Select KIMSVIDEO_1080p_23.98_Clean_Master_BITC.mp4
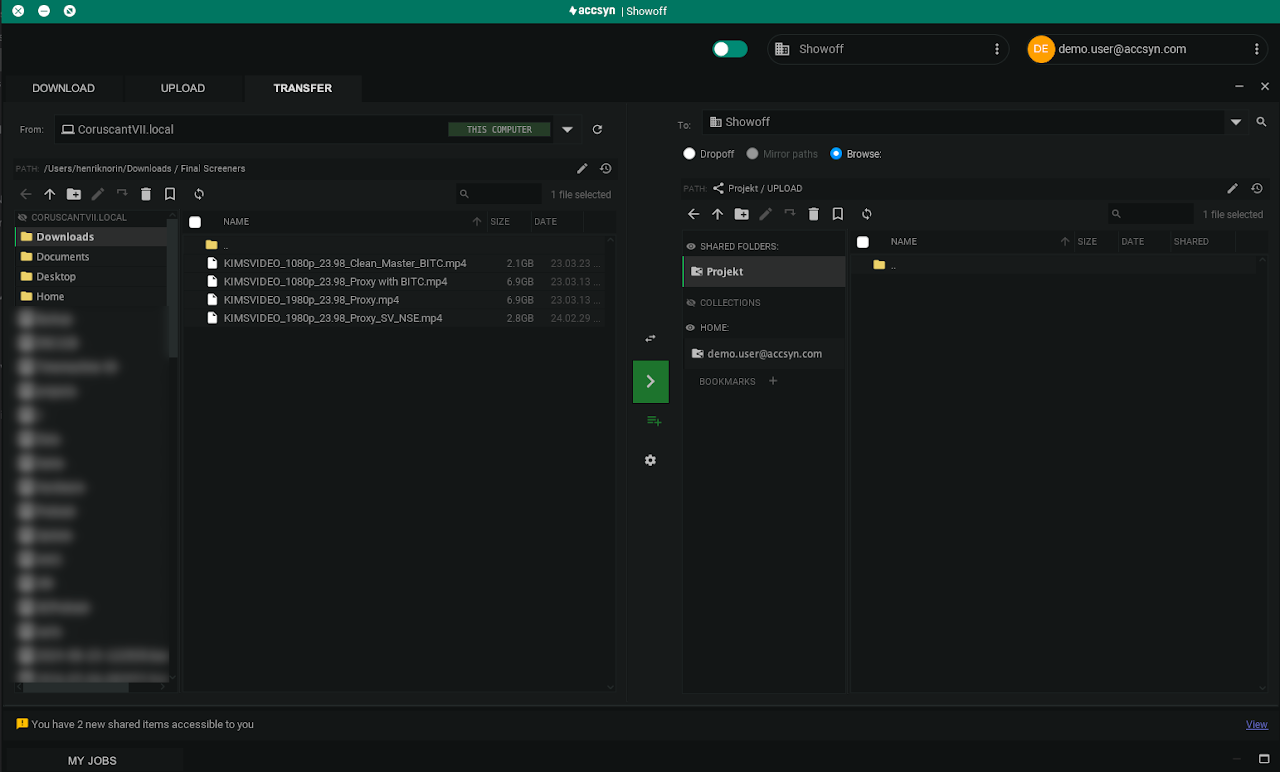This screenshot has height=772, width=1280. (344, 264)
